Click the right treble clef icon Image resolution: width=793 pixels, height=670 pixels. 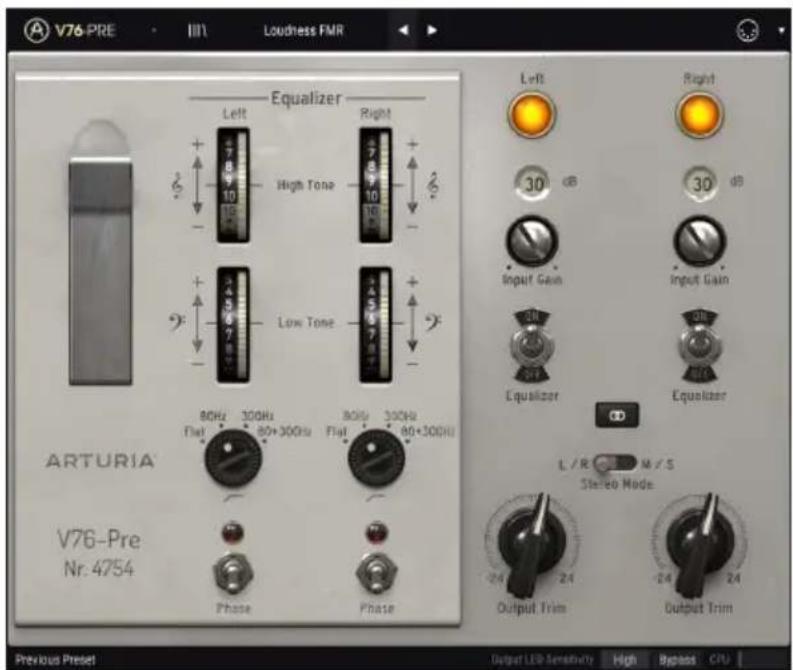coord(432,185)
